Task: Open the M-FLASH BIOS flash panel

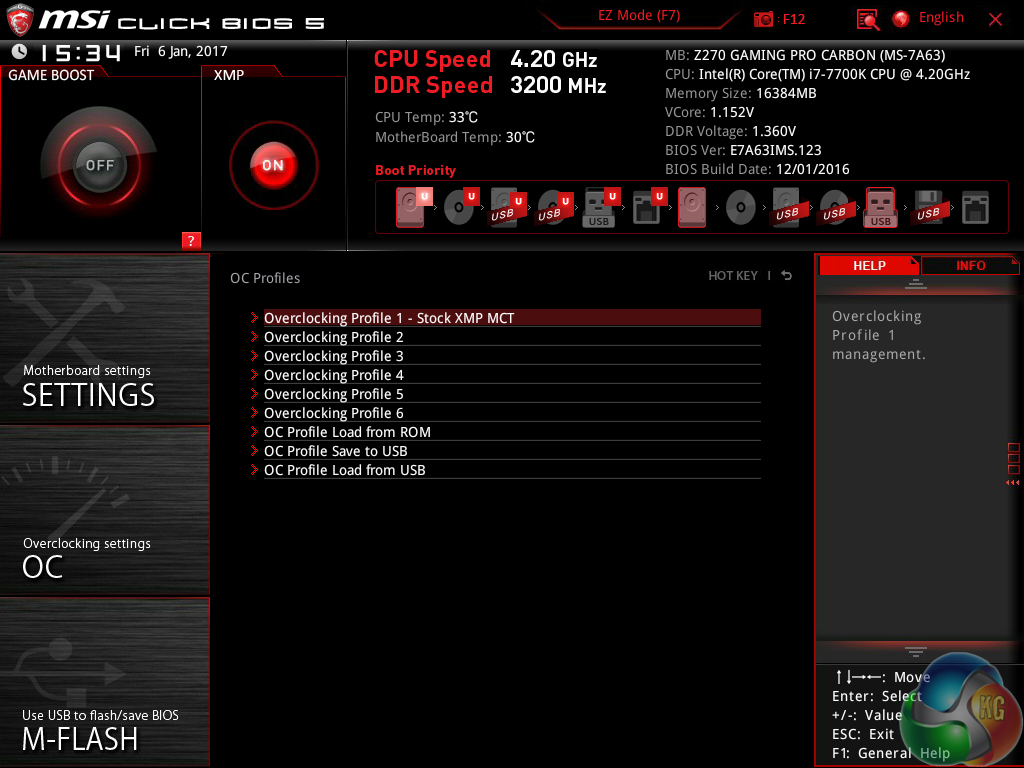Action: [104, 682]
